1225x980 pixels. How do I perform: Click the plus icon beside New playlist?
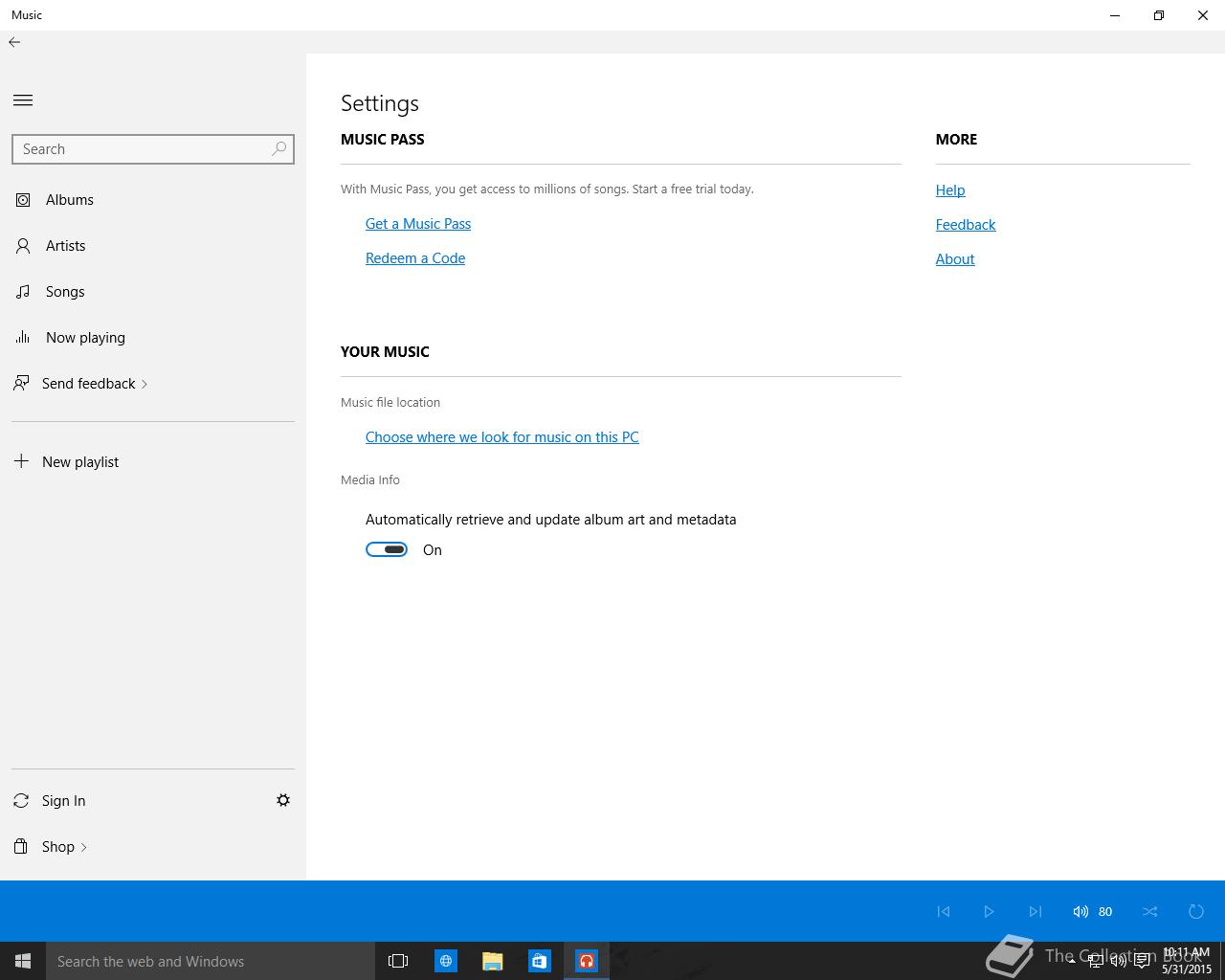(21, 461)
